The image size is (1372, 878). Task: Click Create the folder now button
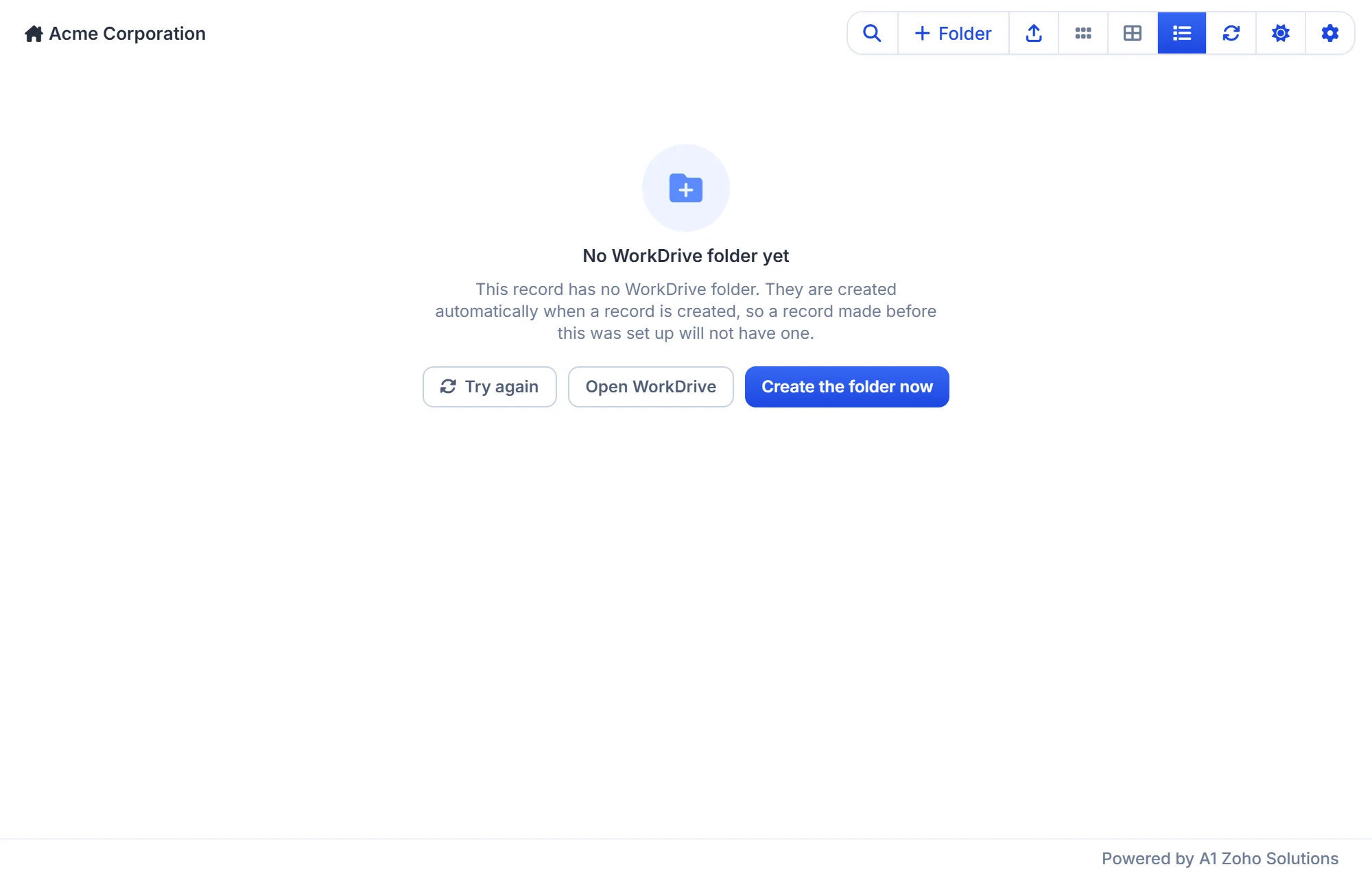pos(847,387)
